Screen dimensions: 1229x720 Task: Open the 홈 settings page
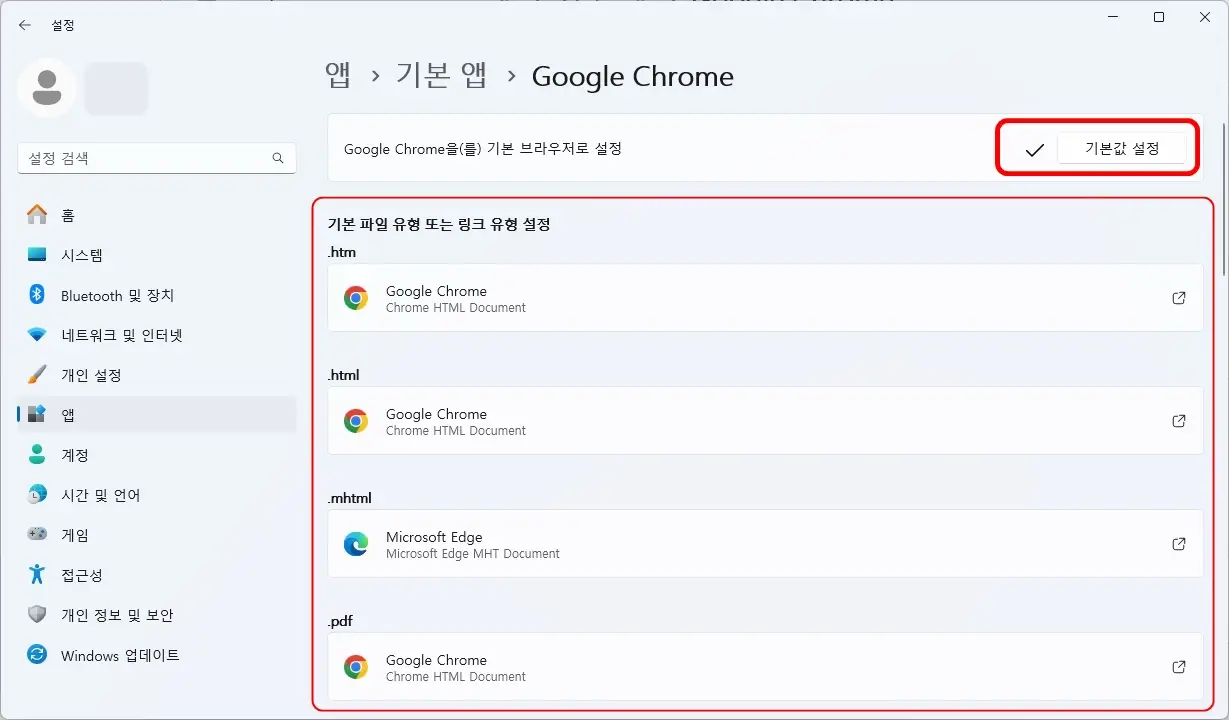(157, 215)
